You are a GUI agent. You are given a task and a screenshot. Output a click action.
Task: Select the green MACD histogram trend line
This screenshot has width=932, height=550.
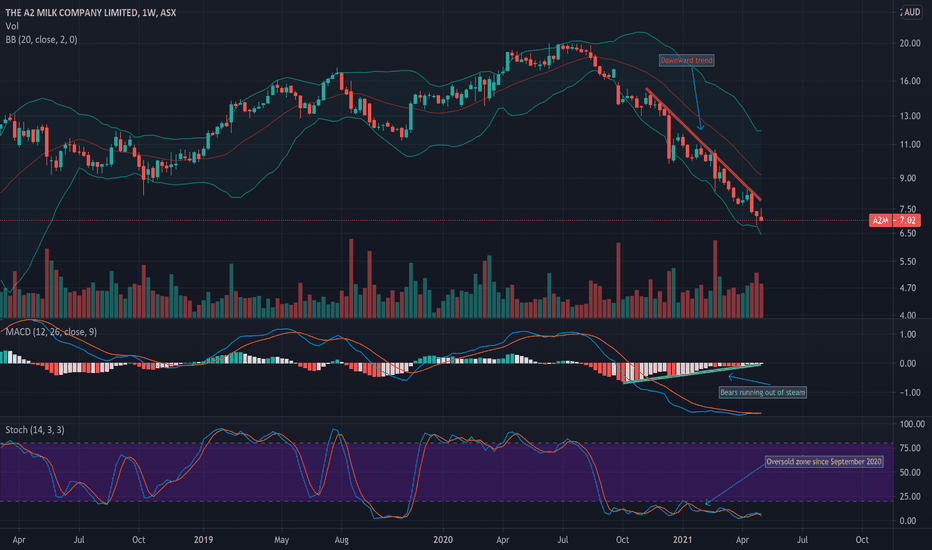click(692, 373)
